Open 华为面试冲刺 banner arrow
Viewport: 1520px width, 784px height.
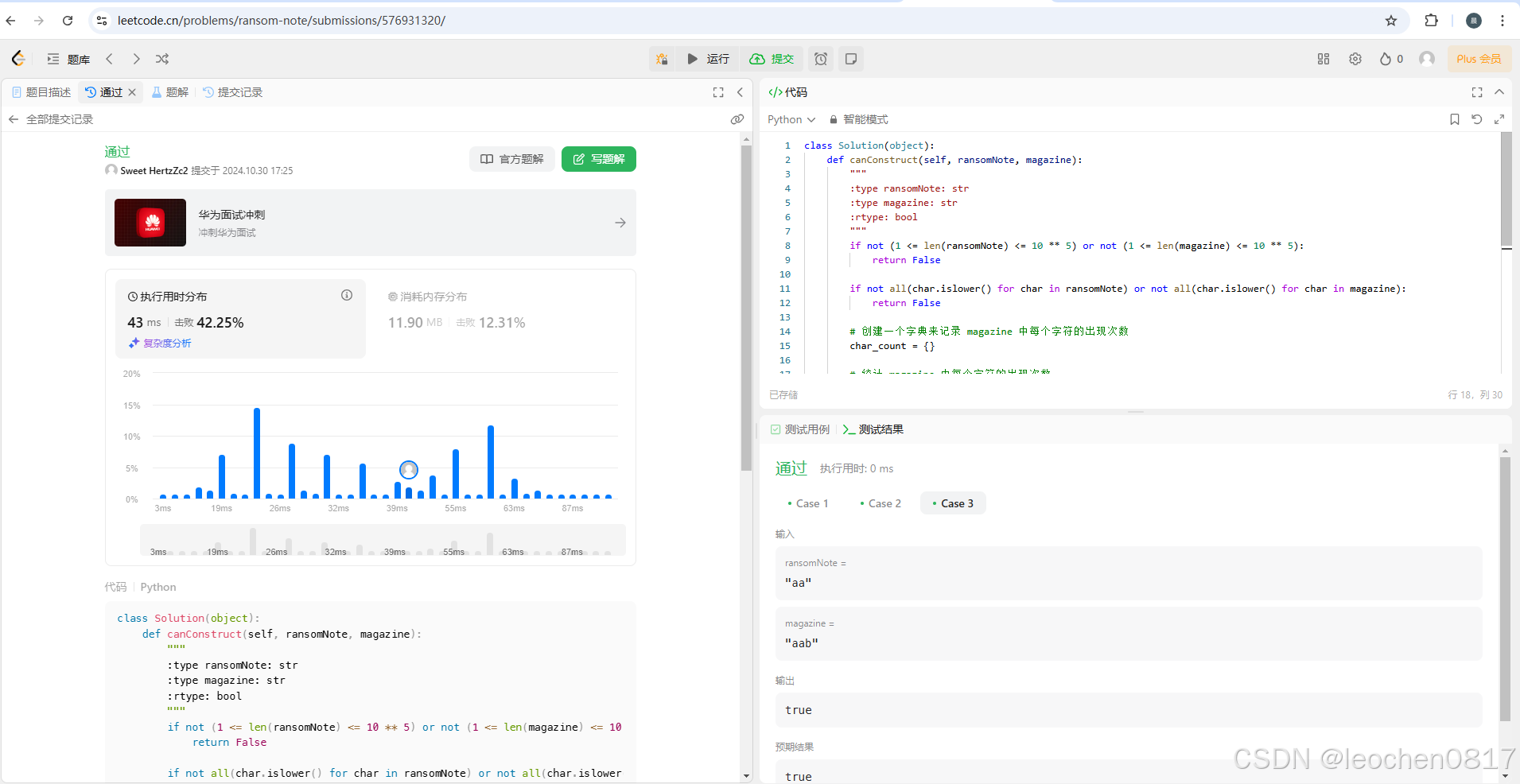(620, 223)
